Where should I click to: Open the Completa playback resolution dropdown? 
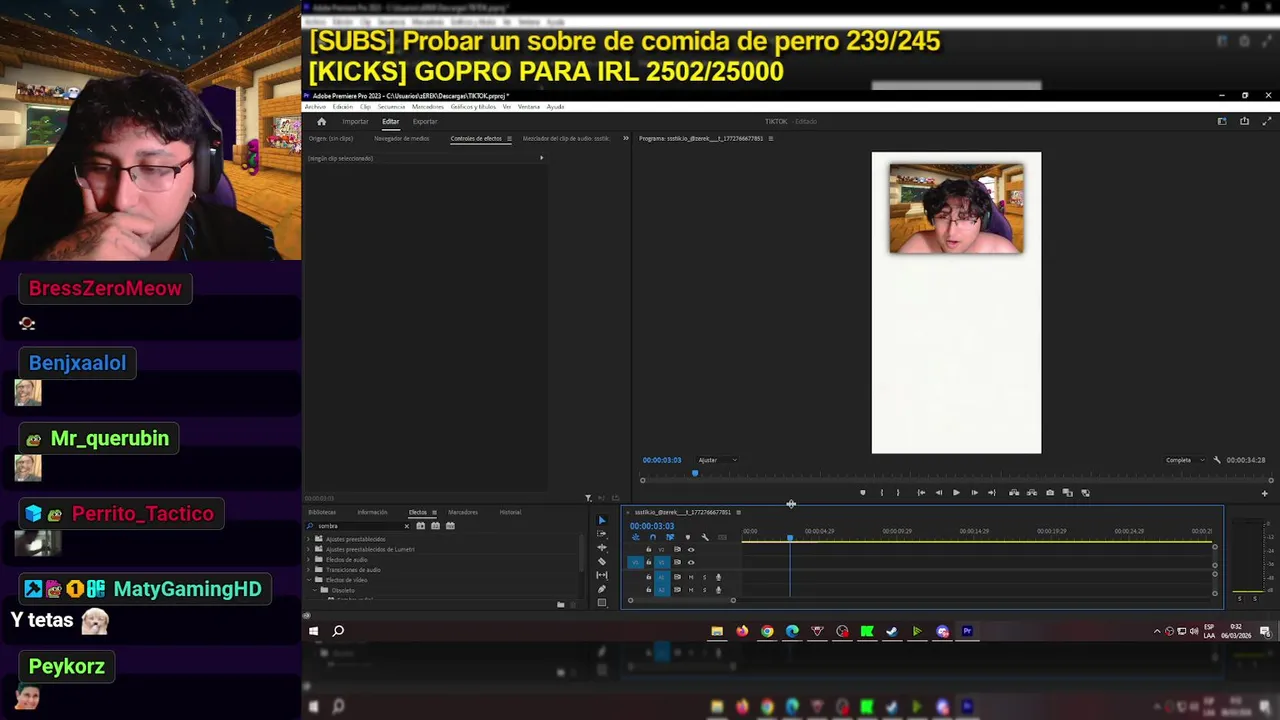(1185, 460)
